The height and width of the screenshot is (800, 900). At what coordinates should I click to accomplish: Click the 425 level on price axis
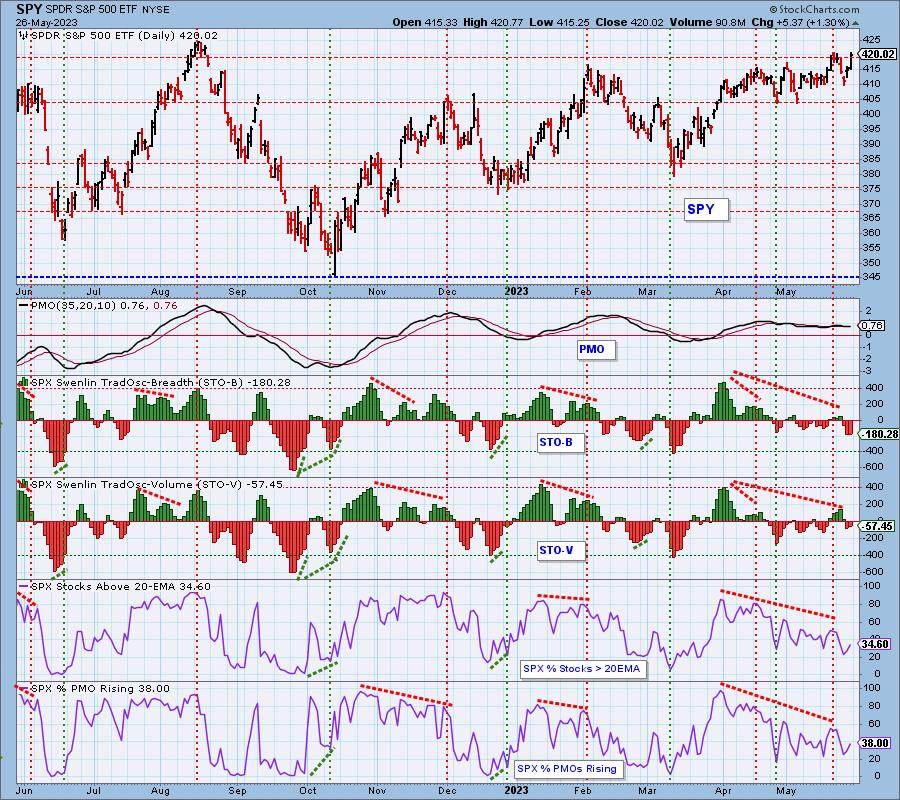click(x=871, y=39)
